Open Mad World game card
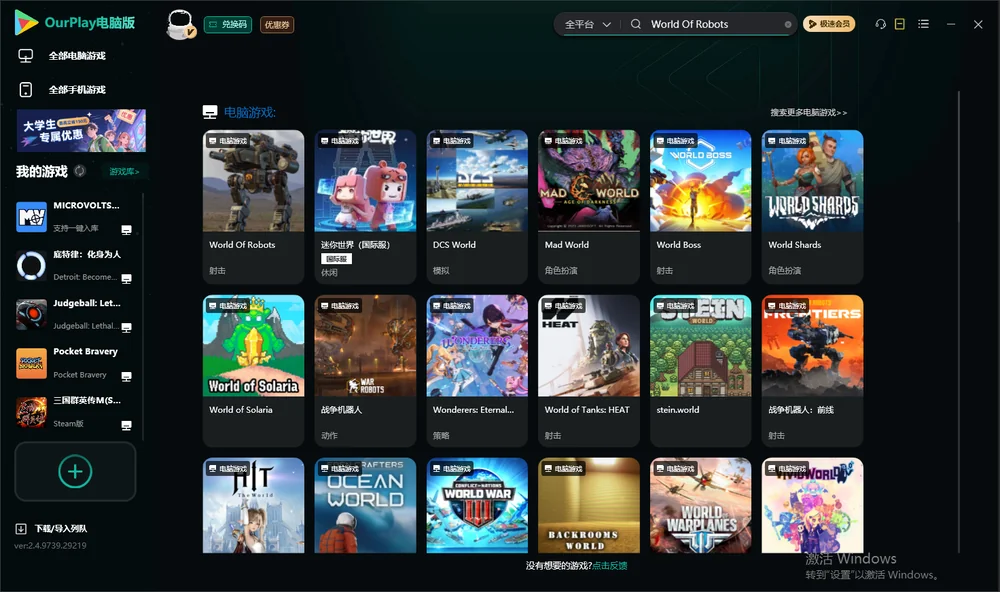Screen dimensions: 1000x592 pyautogui.click(x=589, y=207)
